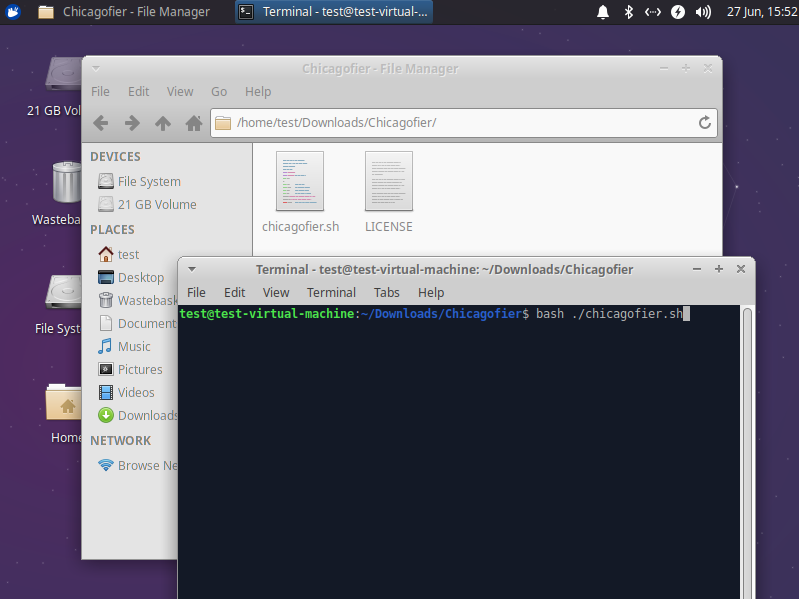Open Terminal window menu arrow
The width and height of the screenshot is (799, 599).
[192, 269]
